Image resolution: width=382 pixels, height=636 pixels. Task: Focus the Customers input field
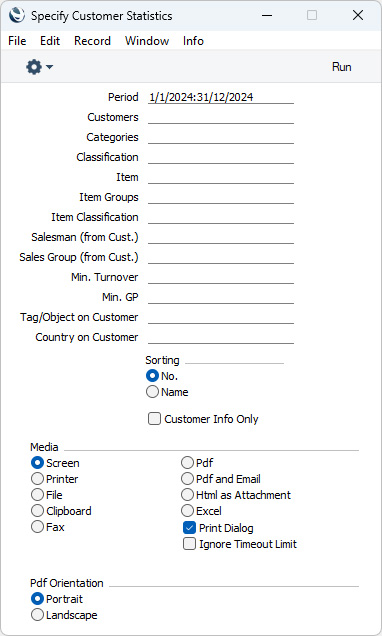pyautogui.click(x=221, y=117)
